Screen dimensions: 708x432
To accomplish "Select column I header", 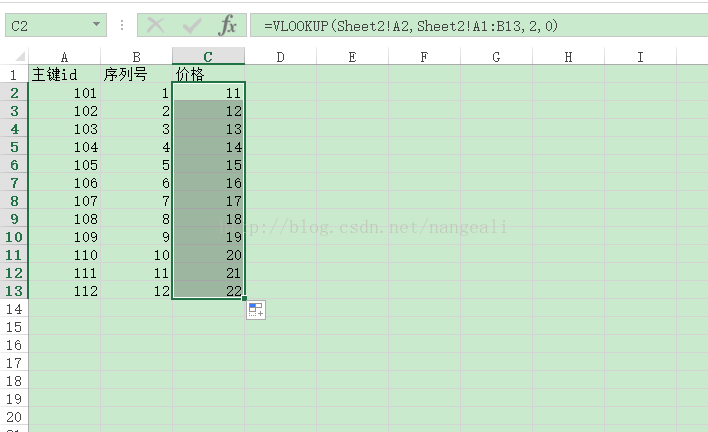I will click(x=640, y=57).
